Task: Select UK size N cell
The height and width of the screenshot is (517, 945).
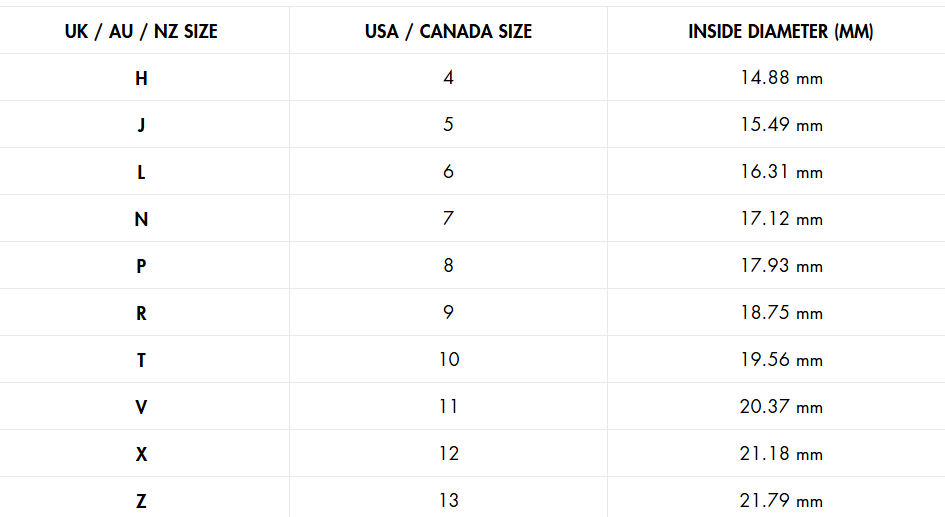Action: pos(141,219)
